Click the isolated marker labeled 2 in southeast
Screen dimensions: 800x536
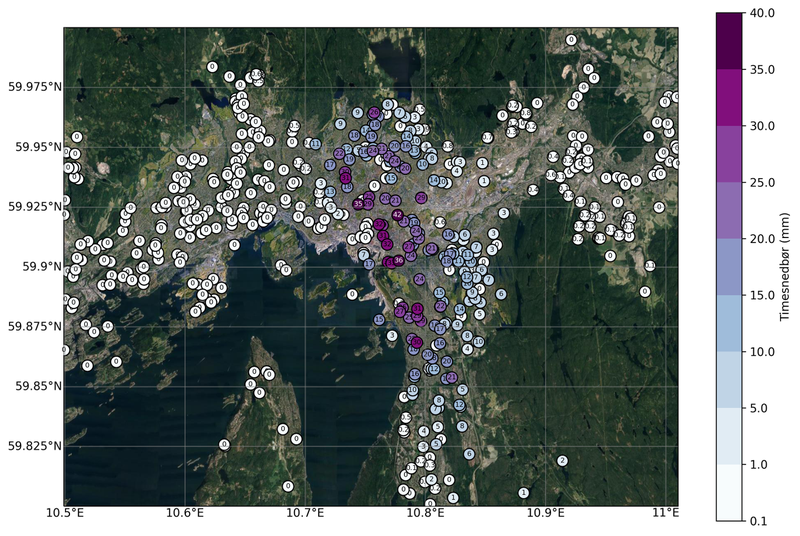(x=562, y=460)
